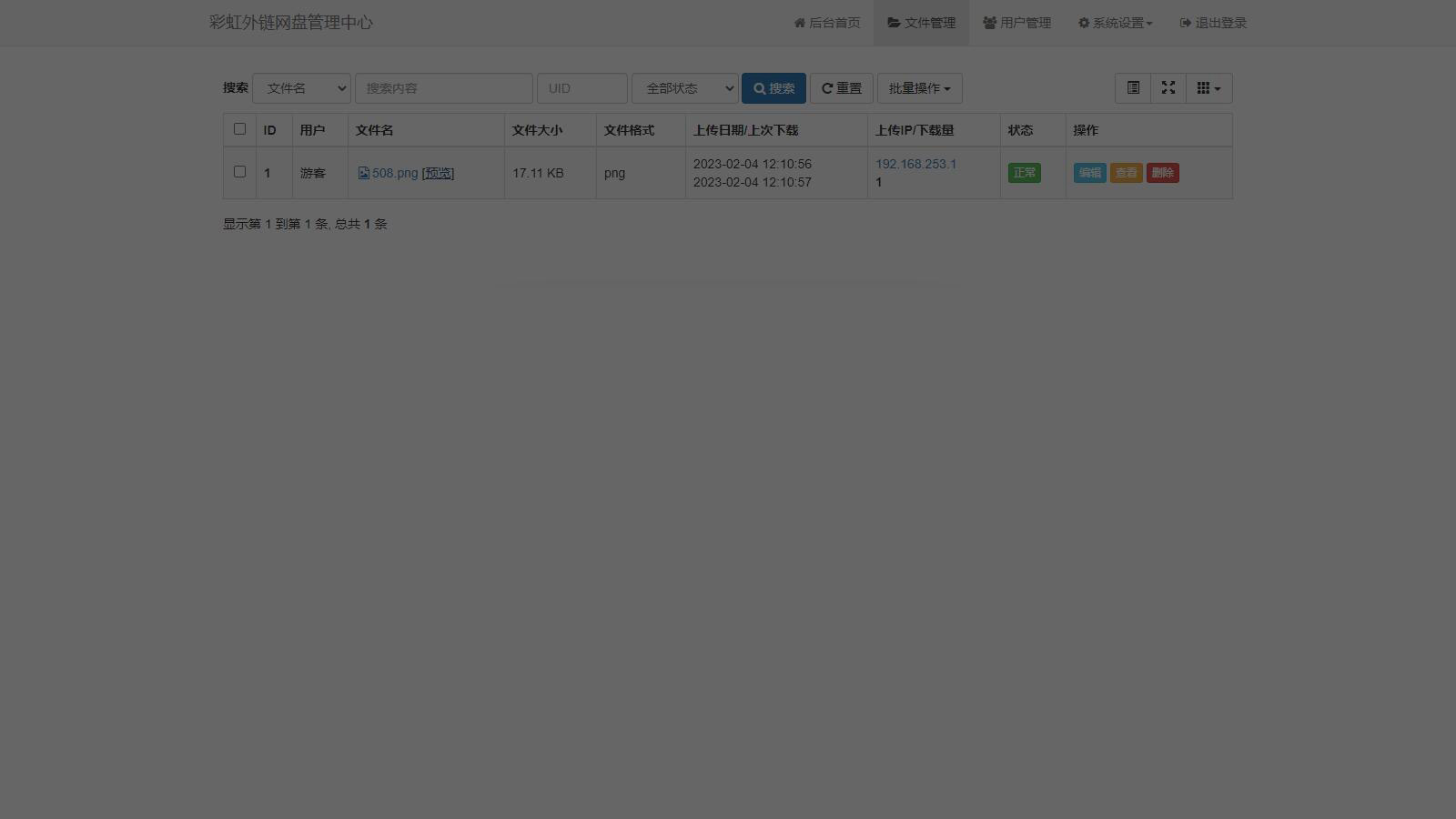1456x819 pixels.
Task: Check the checkbox for row ID 1
Action: [240, 172]
